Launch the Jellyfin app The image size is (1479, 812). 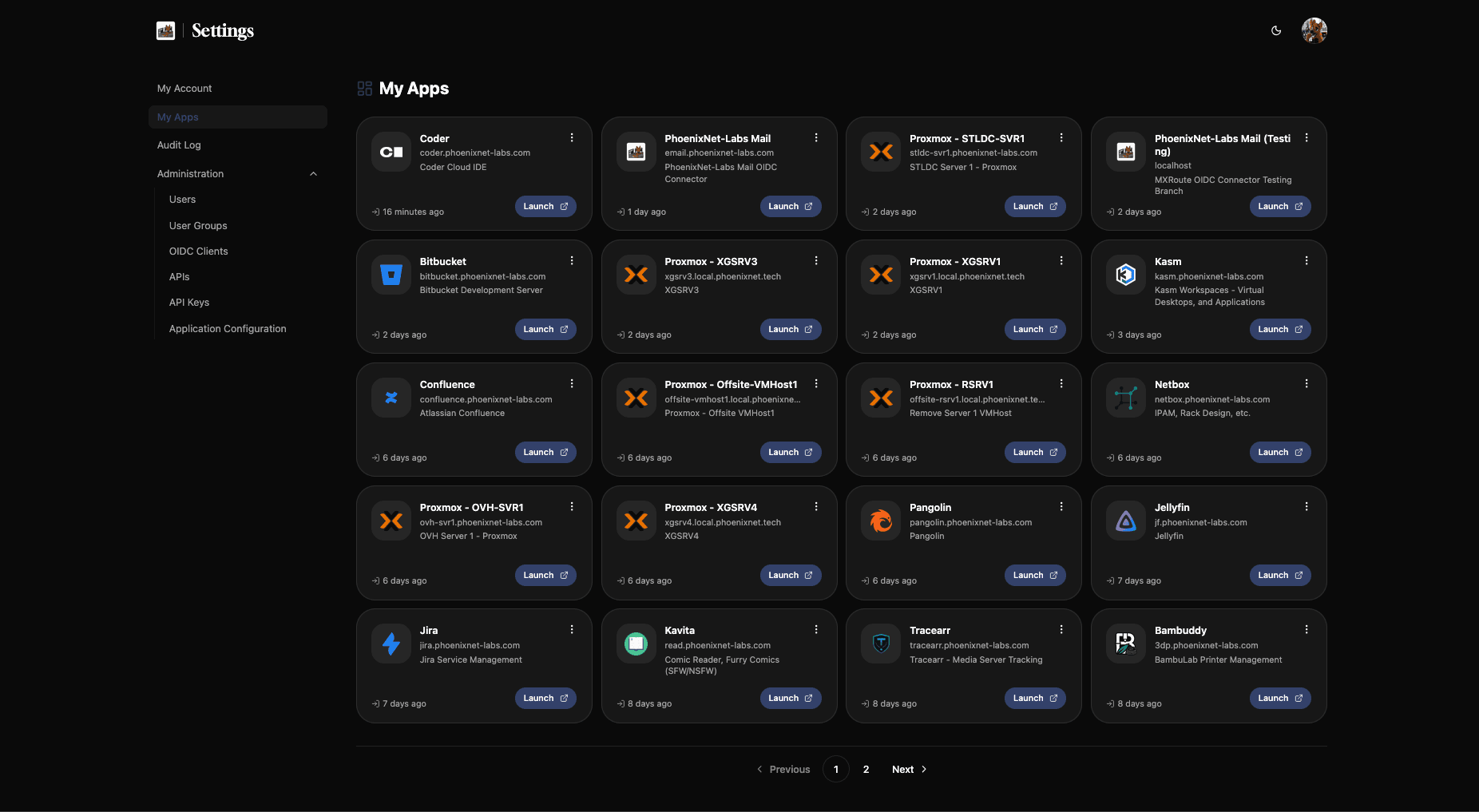click(1280, 575)
